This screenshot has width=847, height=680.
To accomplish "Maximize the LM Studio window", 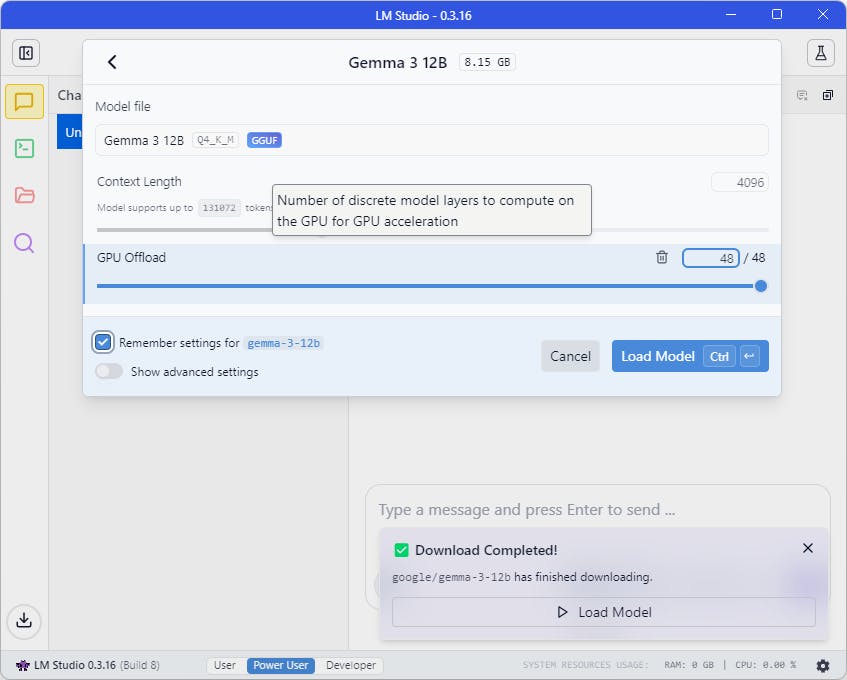I will click(777, 15).
